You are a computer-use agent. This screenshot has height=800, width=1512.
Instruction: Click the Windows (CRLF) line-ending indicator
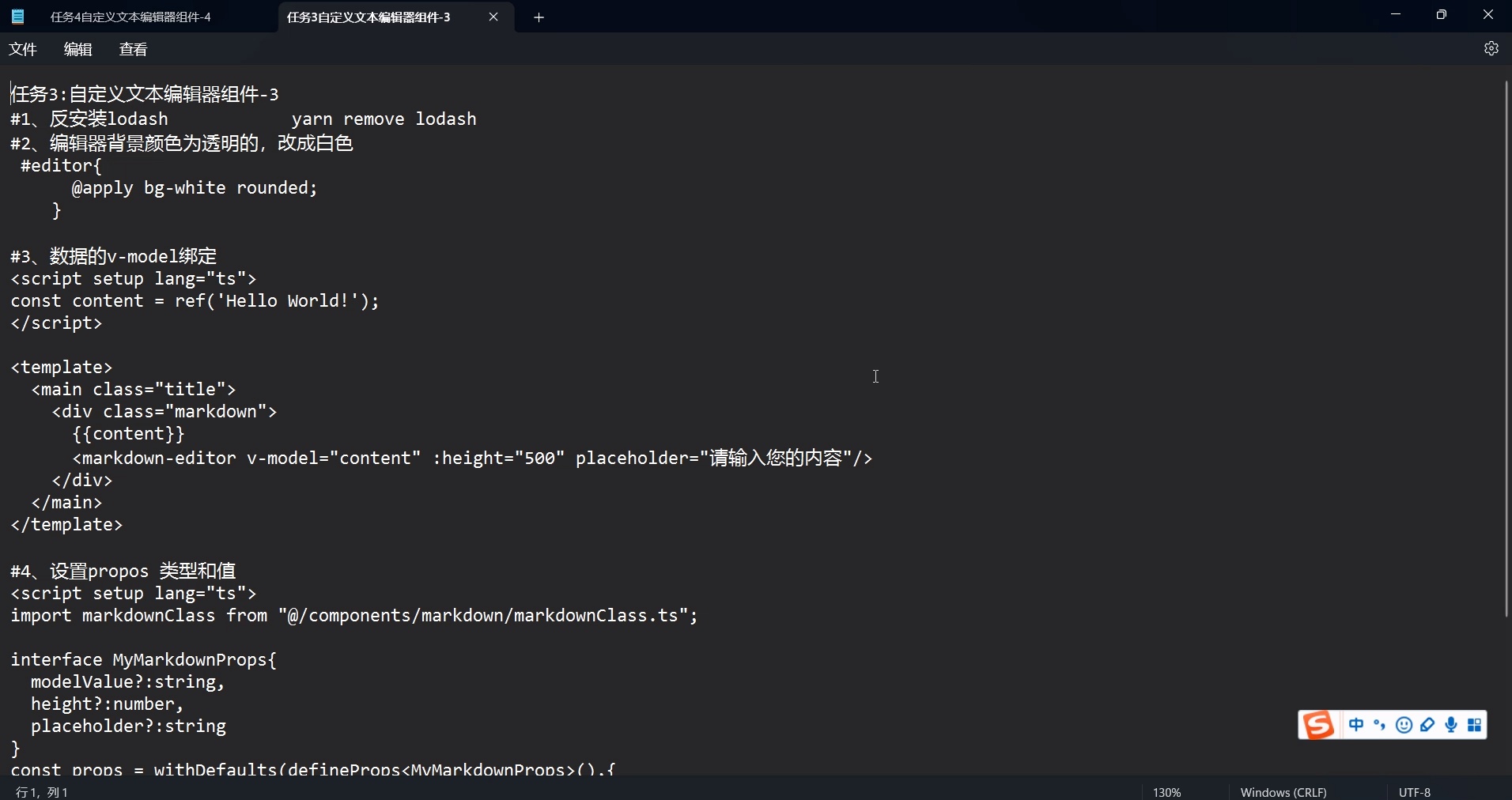pyautogui.click(x=1283, y=791)
